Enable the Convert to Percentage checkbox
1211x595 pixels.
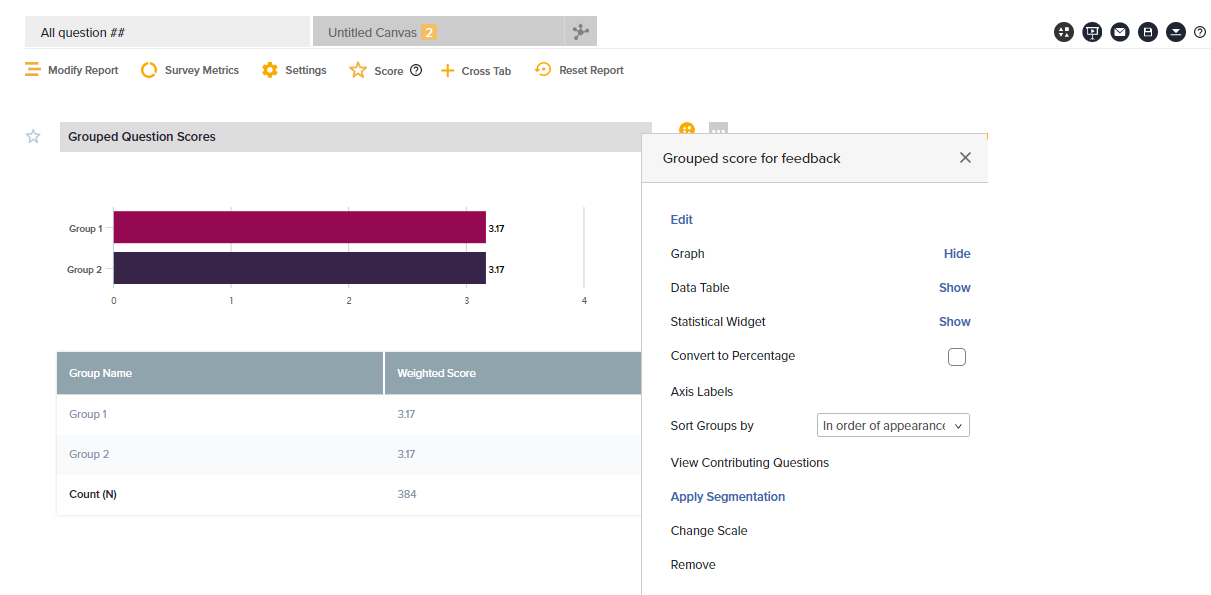tap(957, 357)
